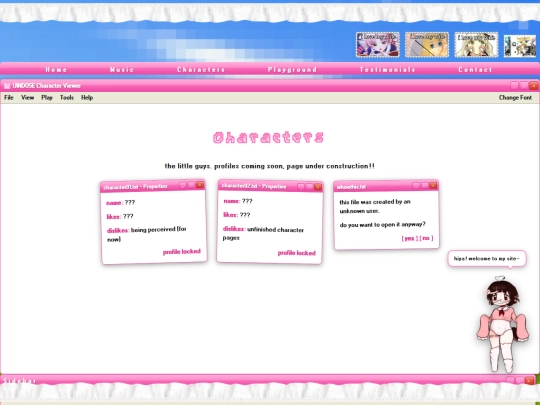Click the 'hiya! welcome to my site~' bubble
This screenshot has height=405, width=540.
[x=487, y=259]
